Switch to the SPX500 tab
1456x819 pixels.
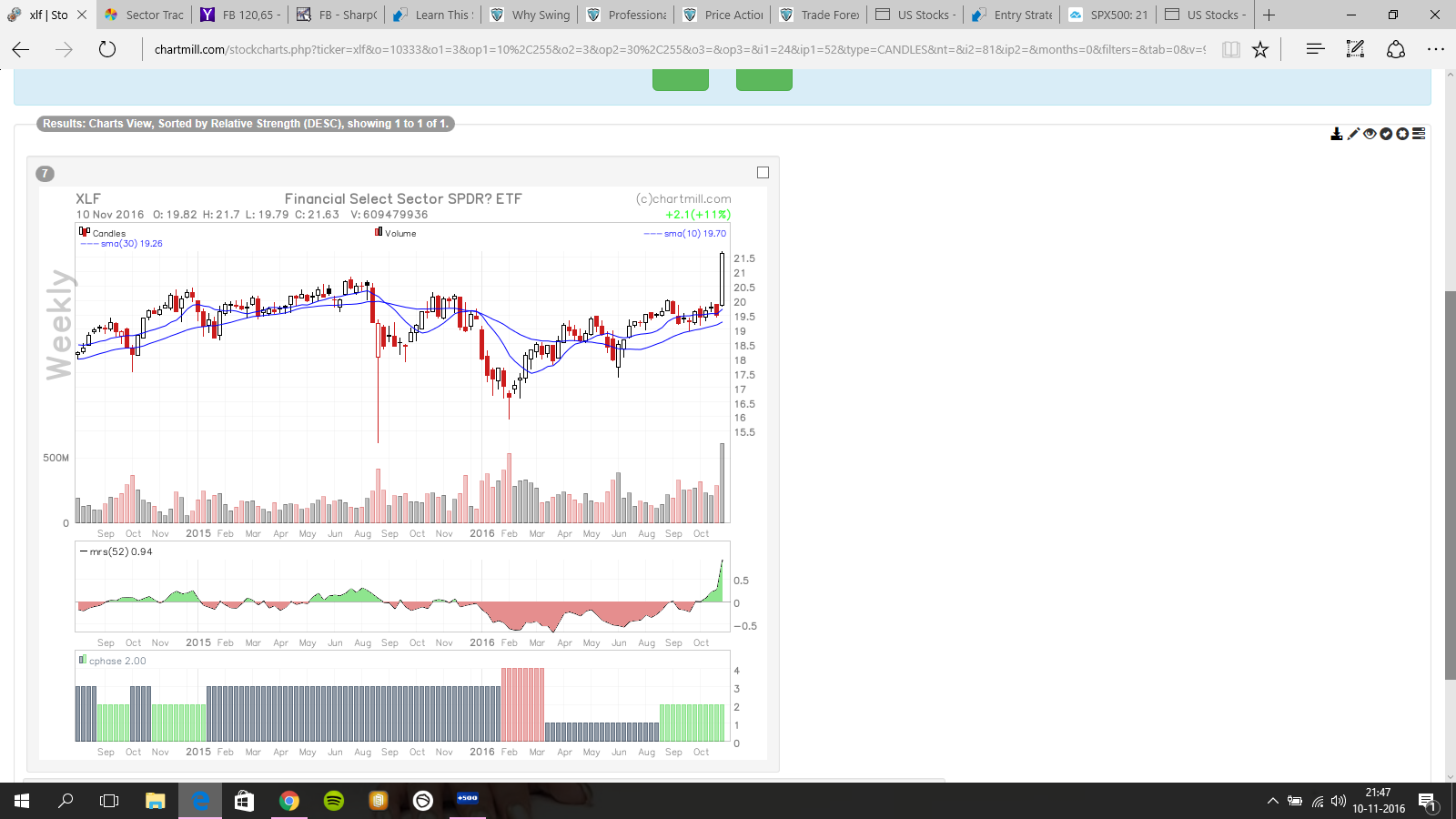point(1108,15)
